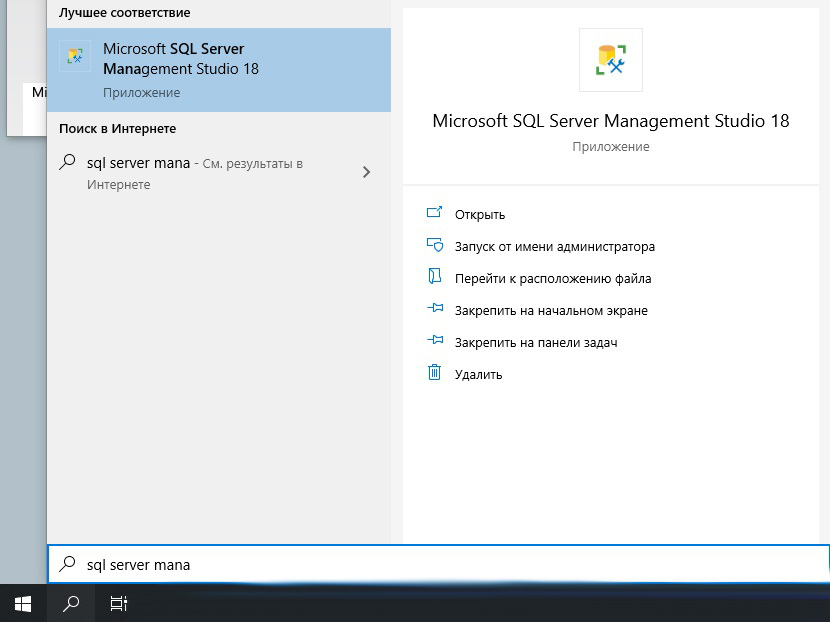Screen dimensions: 830x622
Task: Select Закрепить на панели задач
Action: point(536,342)
